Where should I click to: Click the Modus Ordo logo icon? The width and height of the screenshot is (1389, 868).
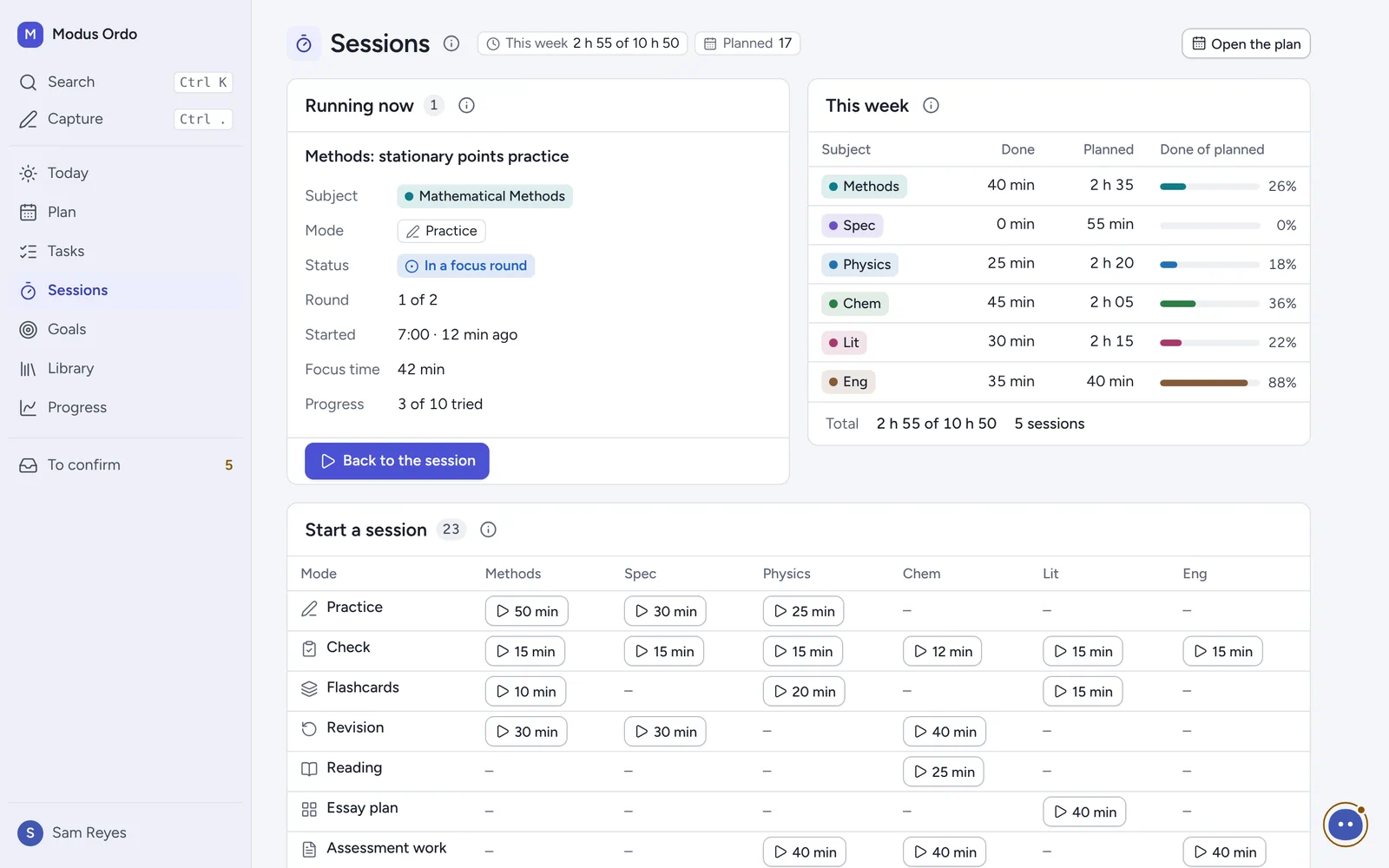coord(30,35)
